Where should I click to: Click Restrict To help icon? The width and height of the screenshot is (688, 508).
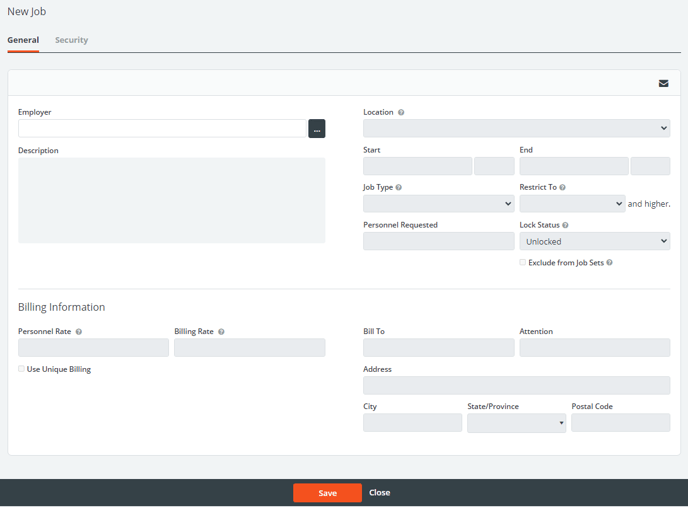tap(562, 188)
